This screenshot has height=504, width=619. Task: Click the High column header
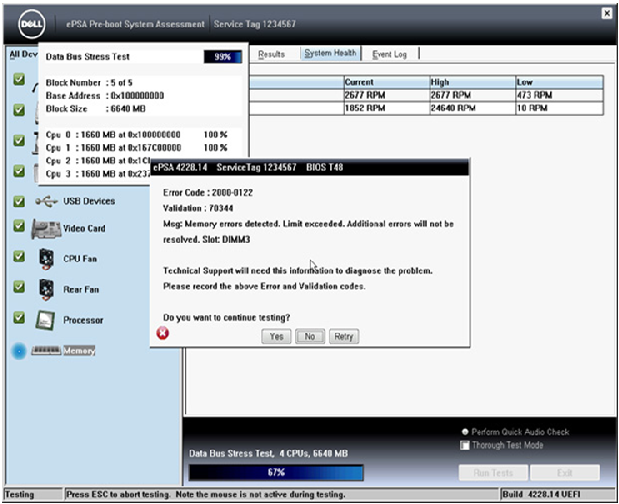coord(473,82)
